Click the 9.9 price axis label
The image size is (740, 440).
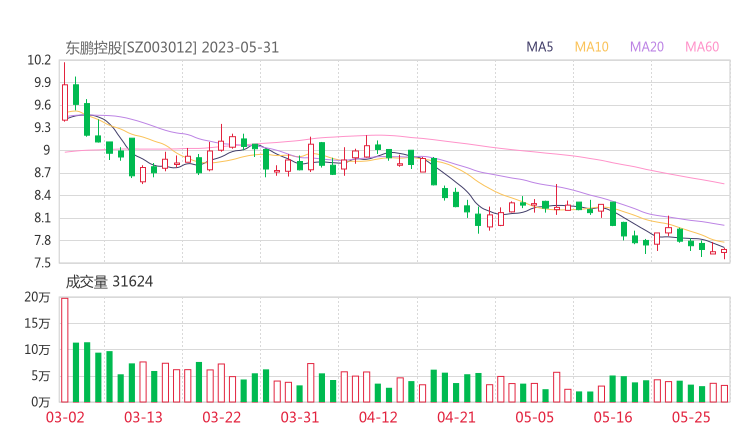tap(42, 83)
